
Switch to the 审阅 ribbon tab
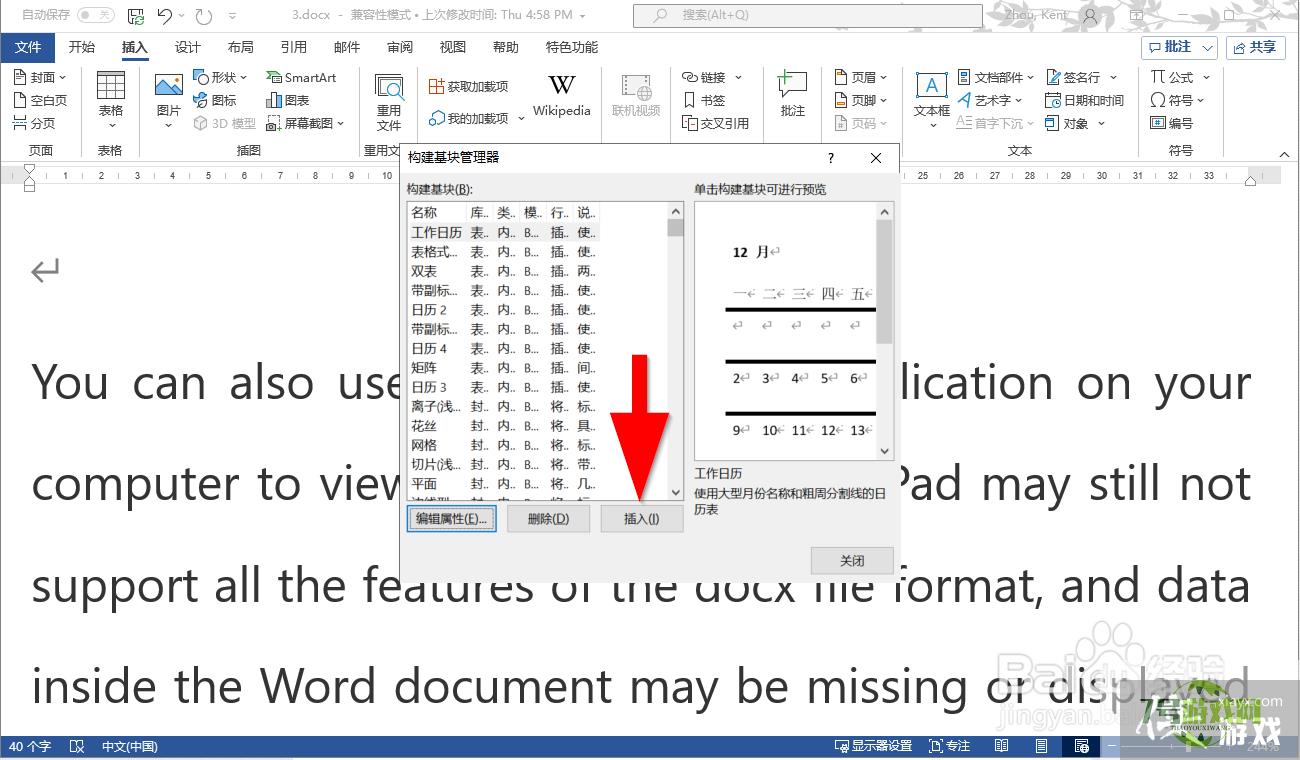point(400,47)
